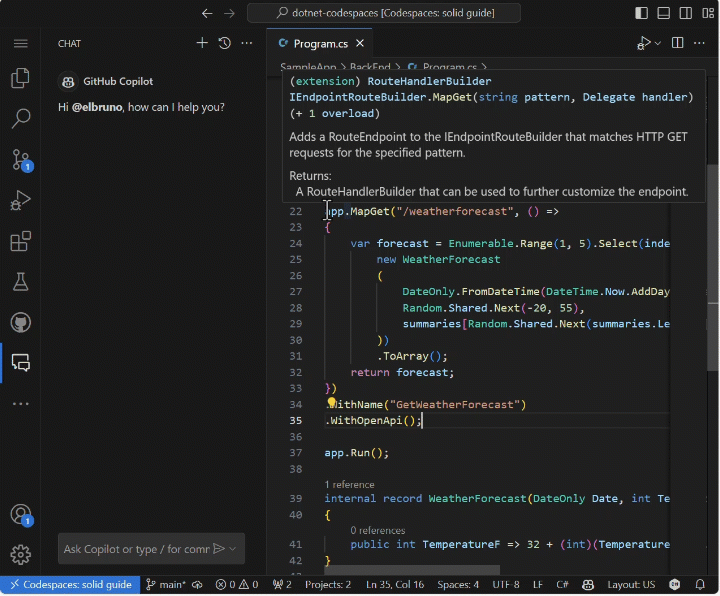Screen dimensions: 720x596
Task: Select the Program.cs editor tab
Action: [x=320, y=44]
